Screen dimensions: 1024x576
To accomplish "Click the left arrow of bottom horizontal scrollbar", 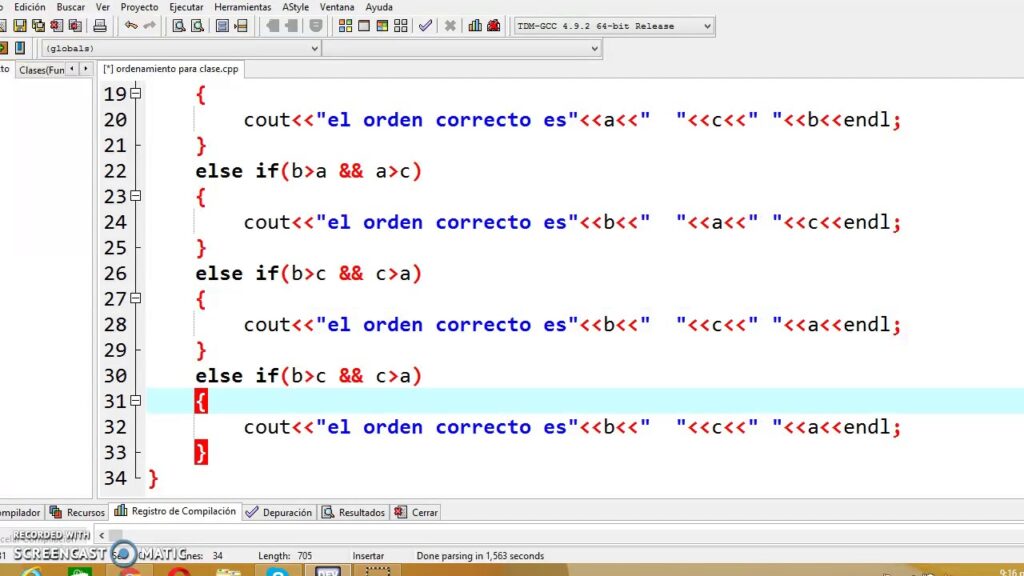I will [101, 536].
